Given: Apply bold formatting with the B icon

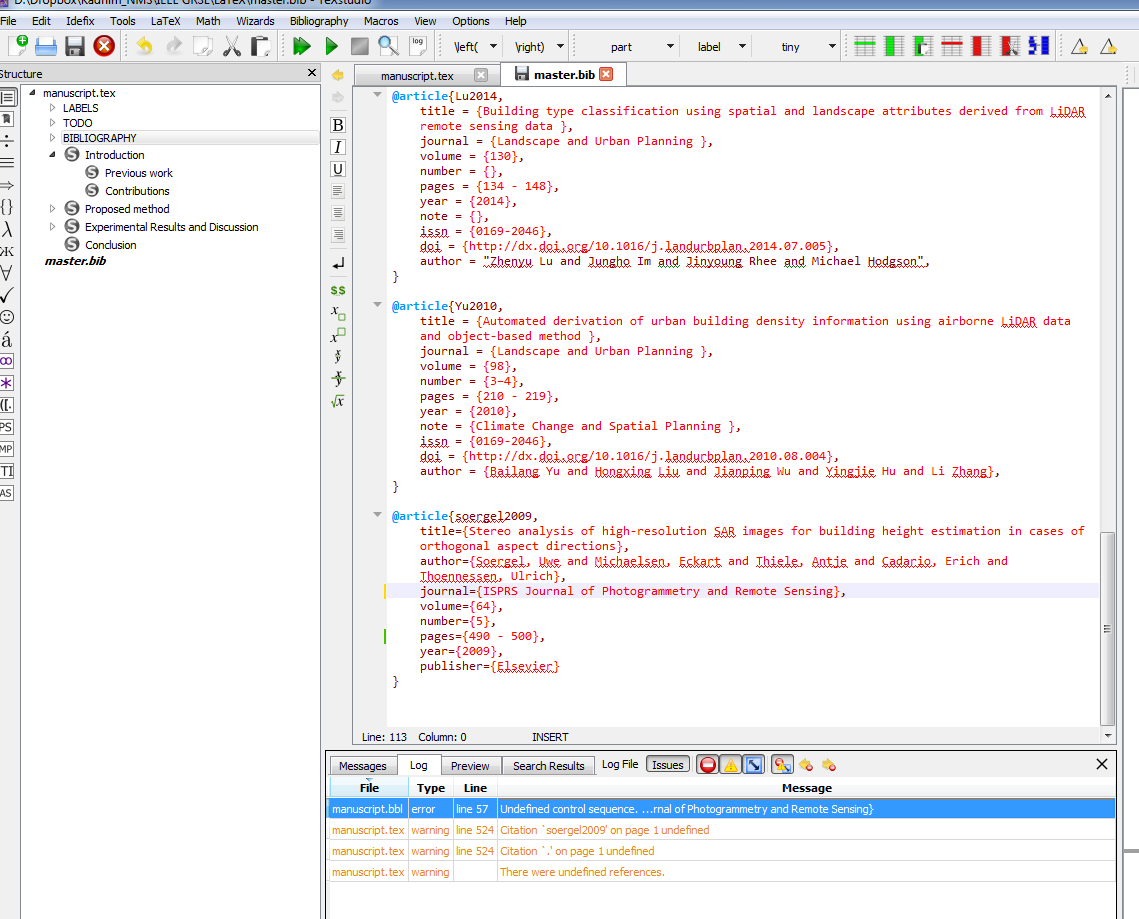Looking at the screenshot, I should click(x=338, y=125).
